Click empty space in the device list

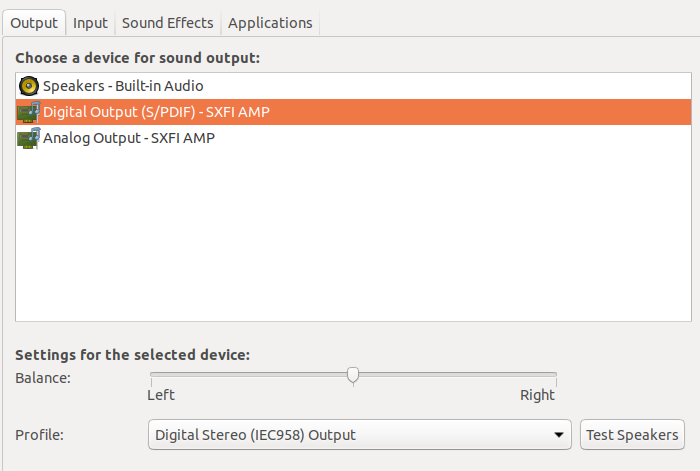pos(350,240)
